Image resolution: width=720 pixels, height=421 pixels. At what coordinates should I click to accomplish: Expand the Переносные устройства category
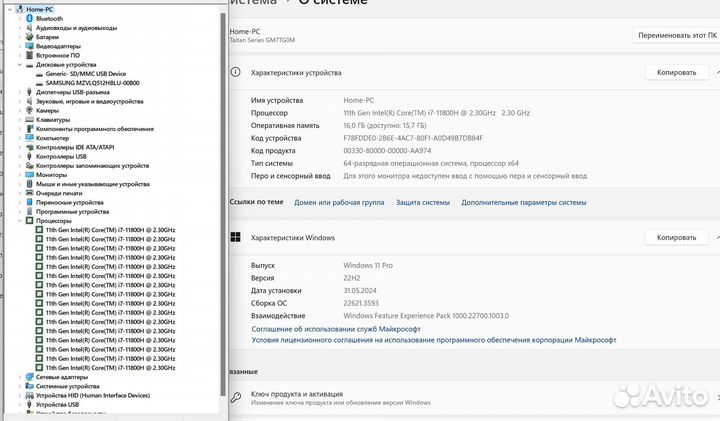click(19, 202)
